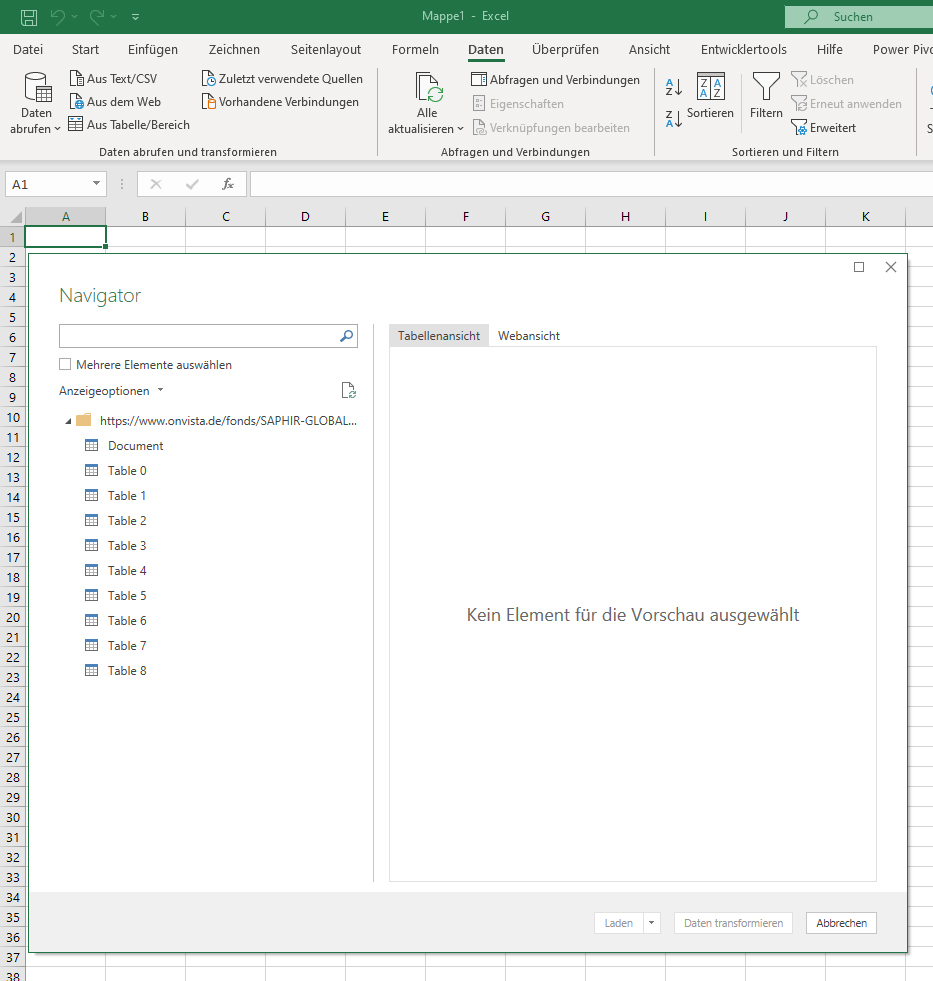Switch to the Zeichnen ribbon tab
Screen dimensions: 933x981
tap(234, 49)
